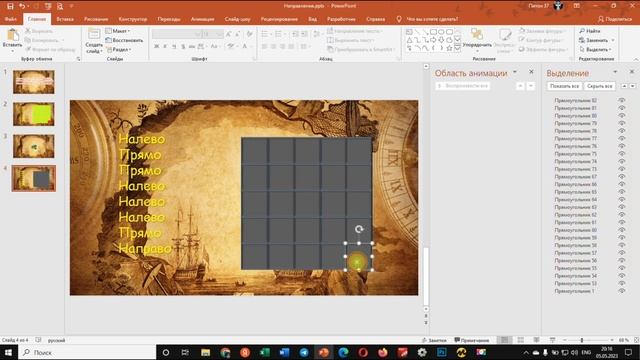Open the Выделение pane options arrow
Image resolution: width=640 pixels, height=360 pixels.
[615, 72]
